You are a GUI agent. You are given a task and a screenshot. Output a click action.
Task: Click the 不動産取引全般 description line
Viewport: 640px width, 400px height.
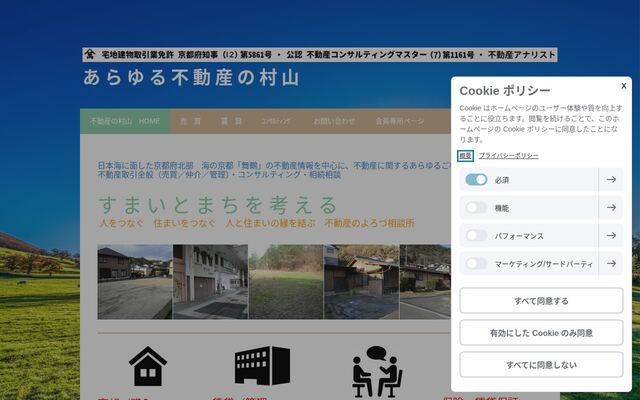(x=219, y=175)
